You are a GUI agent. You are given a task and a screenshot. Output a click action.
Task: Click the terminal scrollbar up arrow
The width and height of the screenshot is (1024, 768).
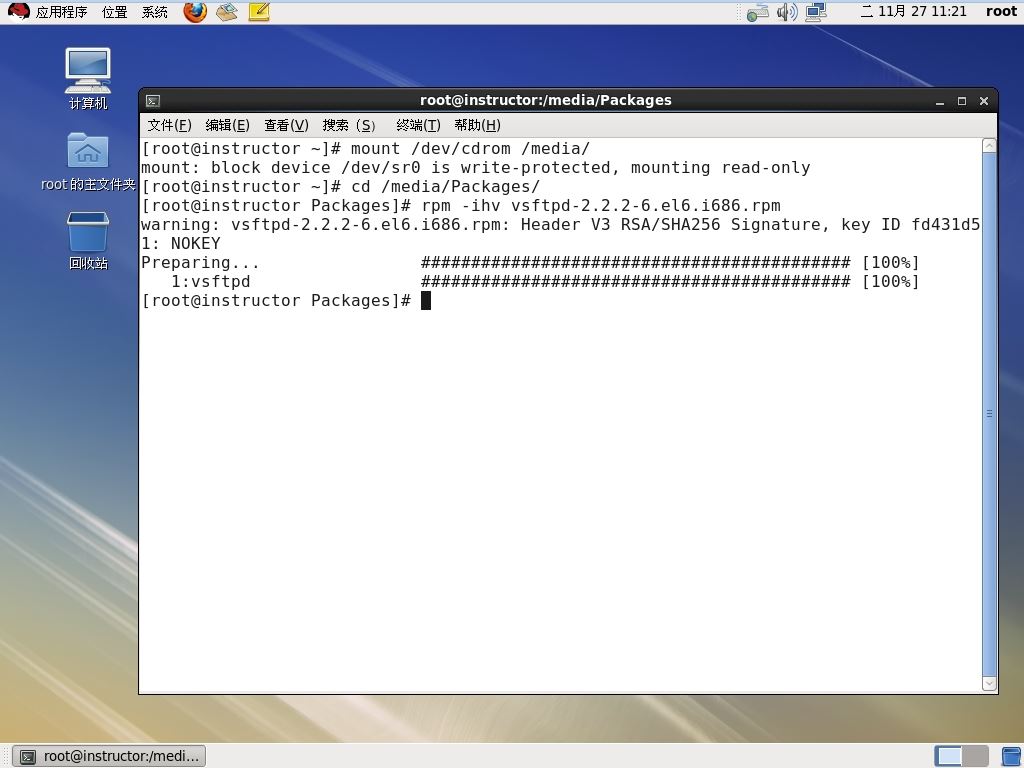pos(989,146)
